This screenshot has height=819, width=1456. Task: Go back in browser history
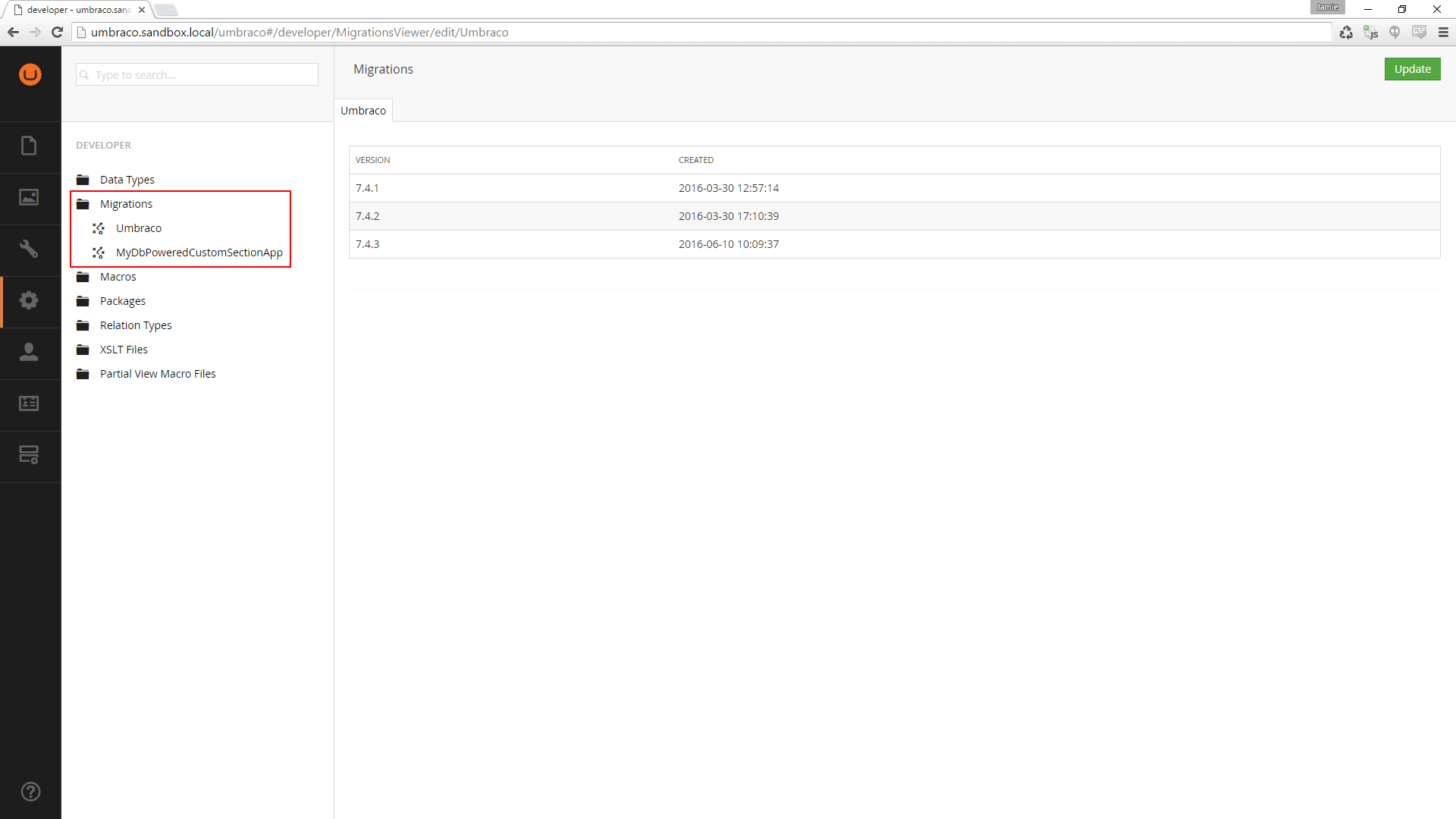pyautogui.click(x=13, y=32)
